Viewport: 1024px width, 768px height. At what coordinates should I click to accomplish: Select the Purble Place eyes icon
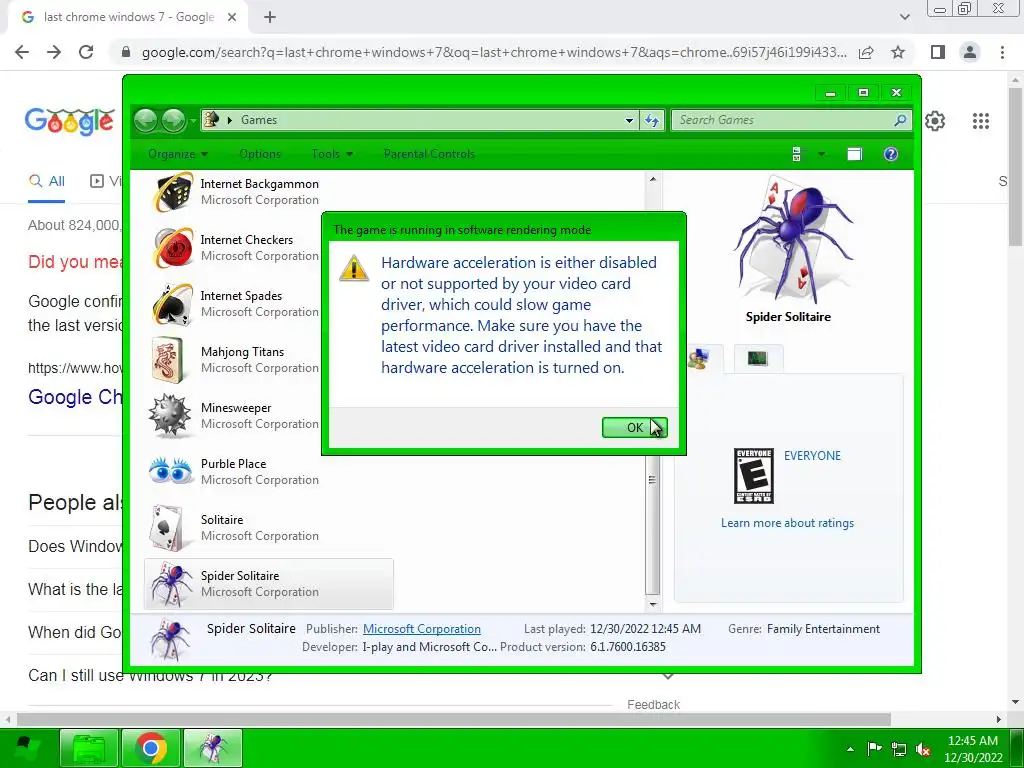pos(170,471)
